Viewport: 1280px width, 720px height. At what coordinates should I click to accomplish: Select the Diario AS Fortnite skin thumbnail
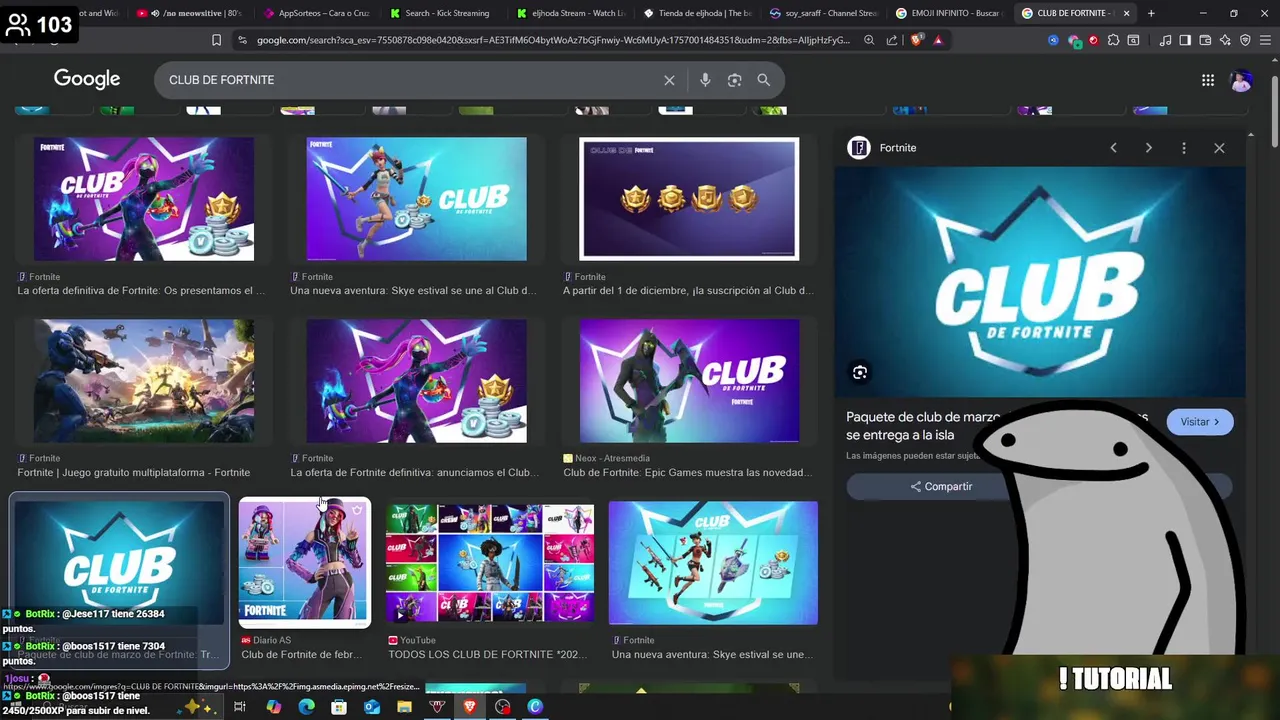click(x=305, y=563)
